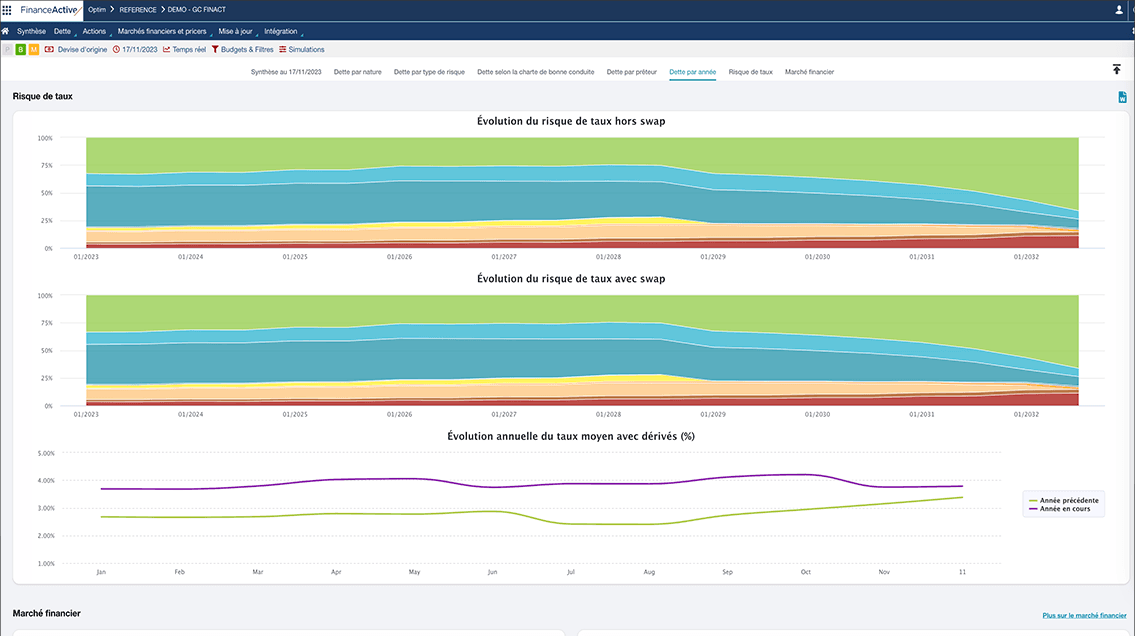Click the home icon in navigation bar

coord(6,31)
